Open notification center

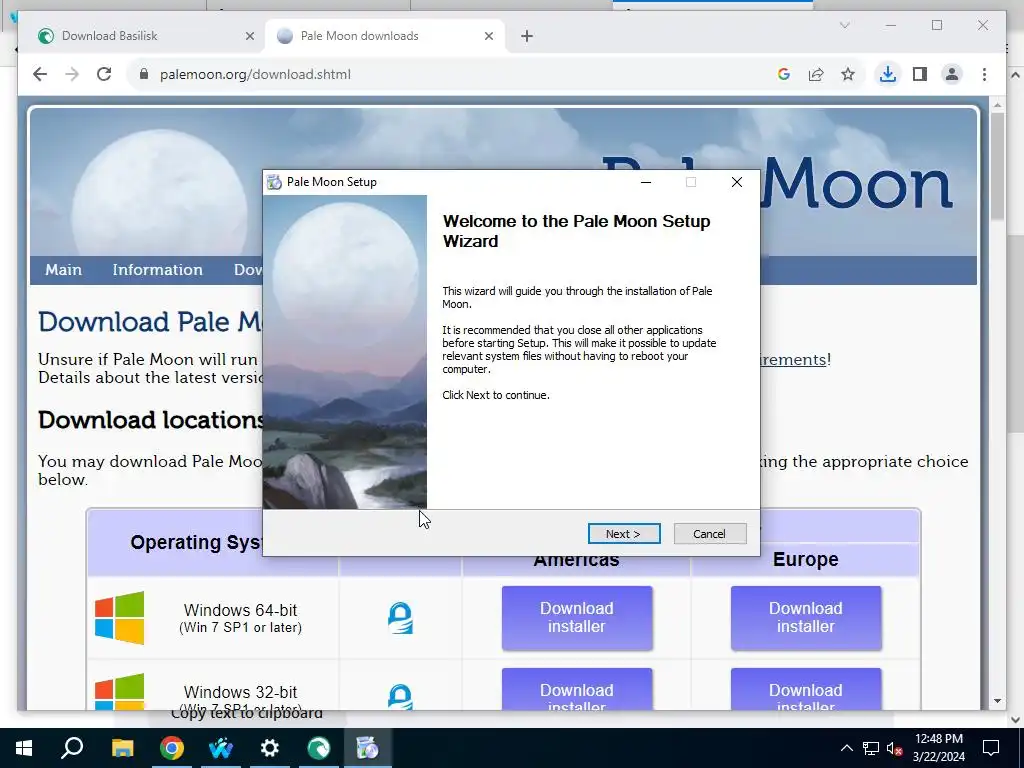(991, 748)
